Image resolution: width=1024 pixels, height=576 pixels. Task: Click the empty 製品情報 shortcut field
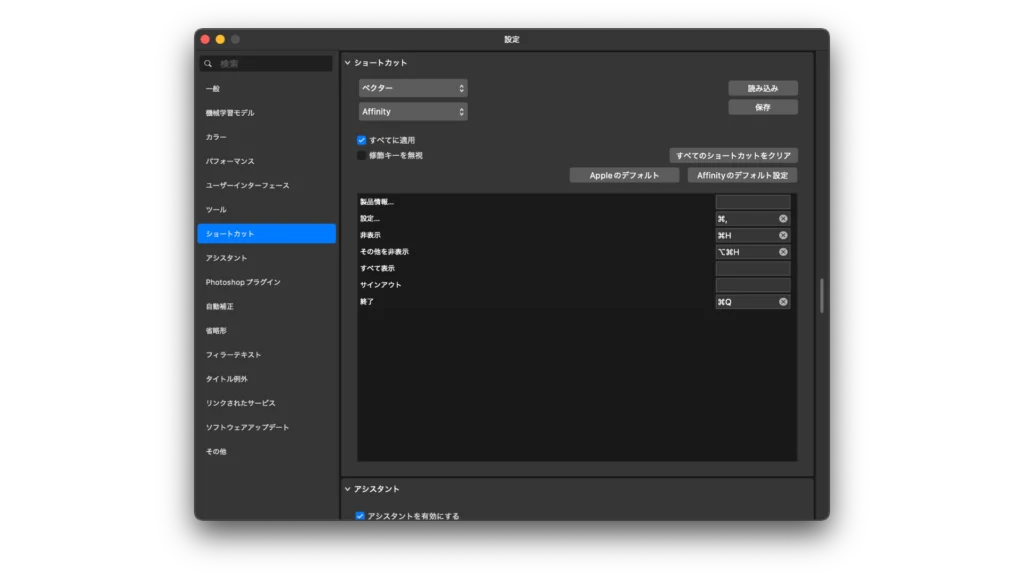pos(752,201)
